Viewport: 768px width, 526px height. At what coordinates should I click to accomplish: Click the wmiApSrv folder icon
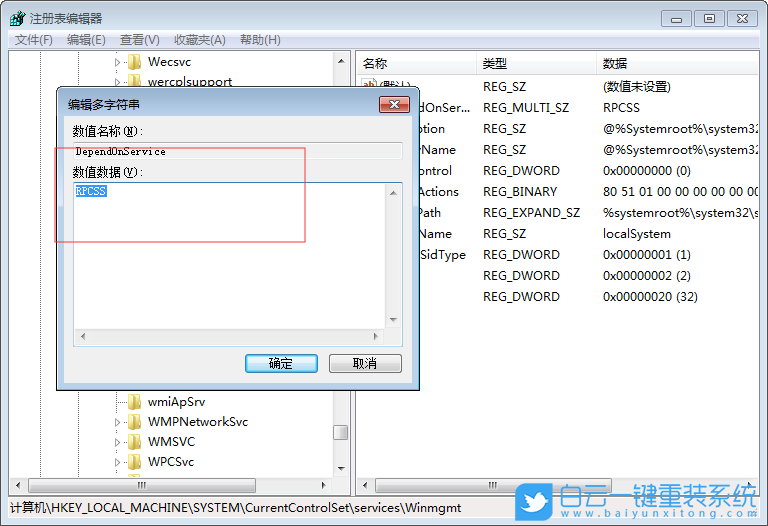(135, 402)
